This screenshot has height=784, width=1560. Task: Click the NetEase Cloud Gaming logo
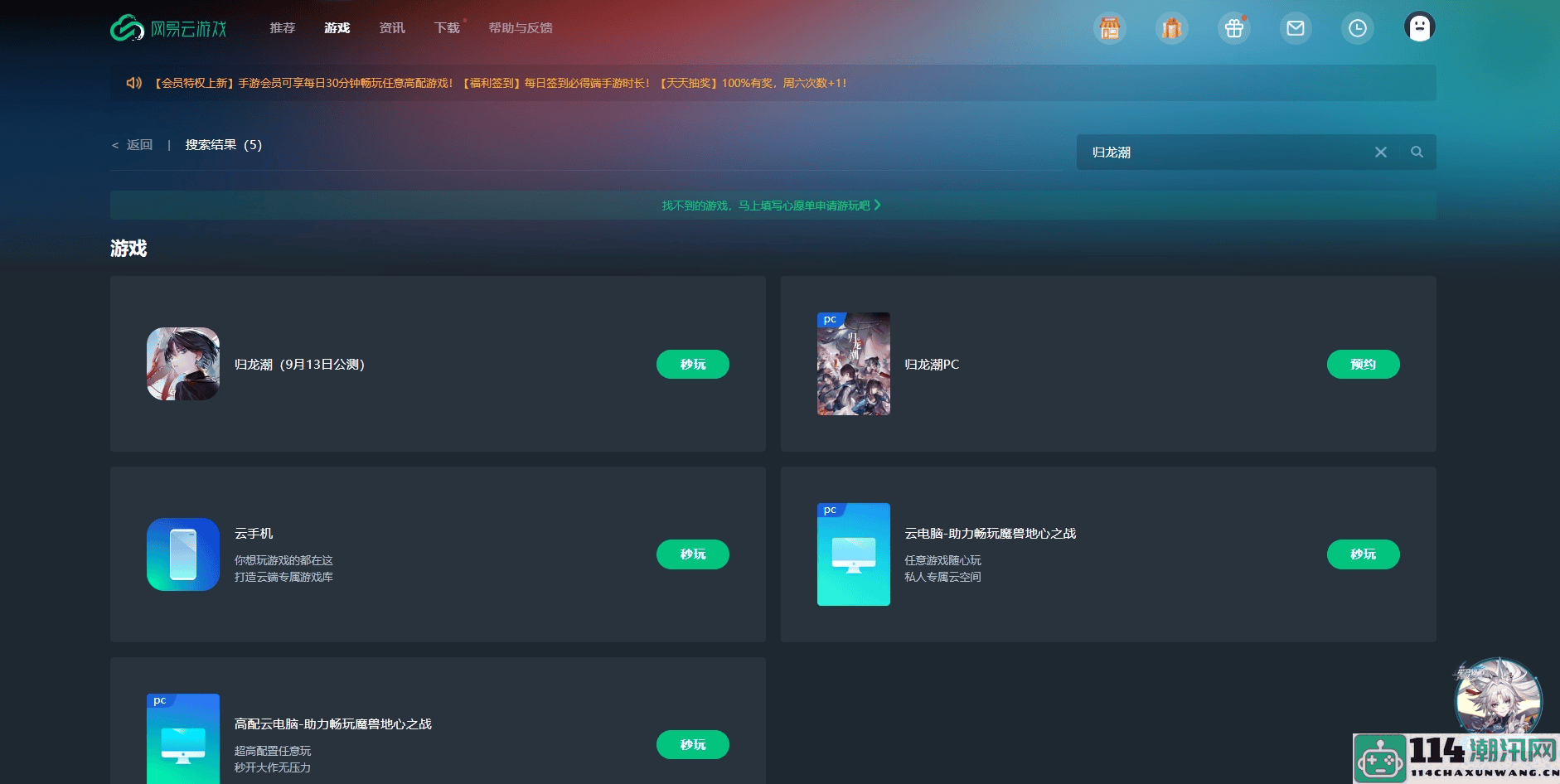pos(168,28)
